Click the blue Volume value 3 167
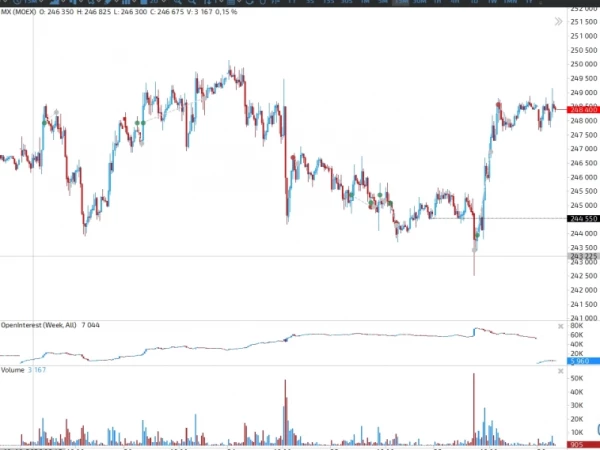 pos(37,370)
